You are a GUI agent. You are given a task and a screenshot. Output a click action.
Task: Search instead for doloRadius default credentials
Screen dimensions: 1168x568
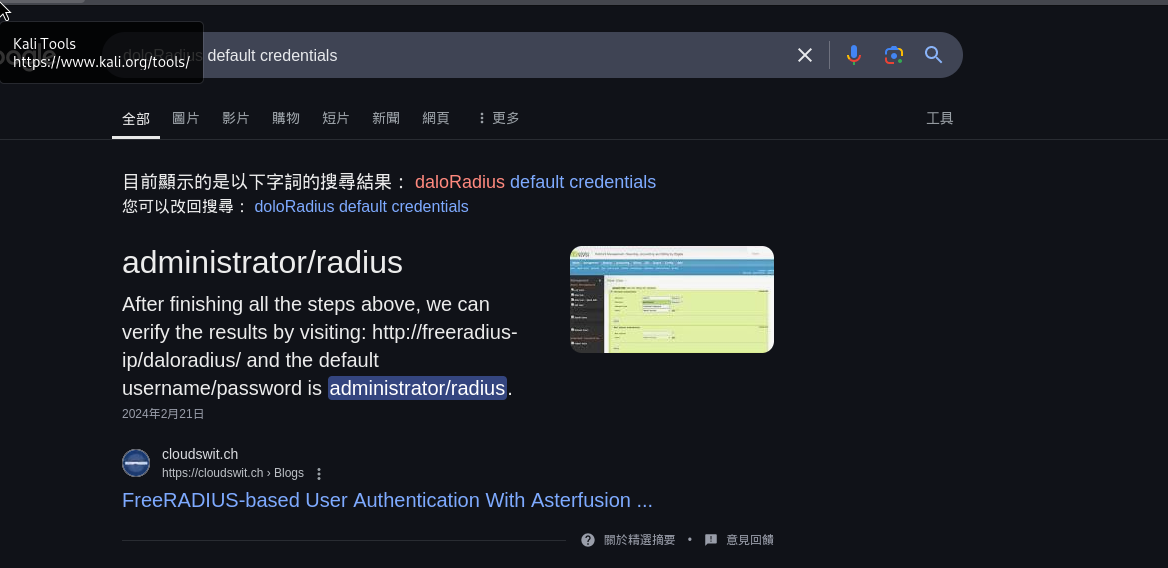coord(361,207)
